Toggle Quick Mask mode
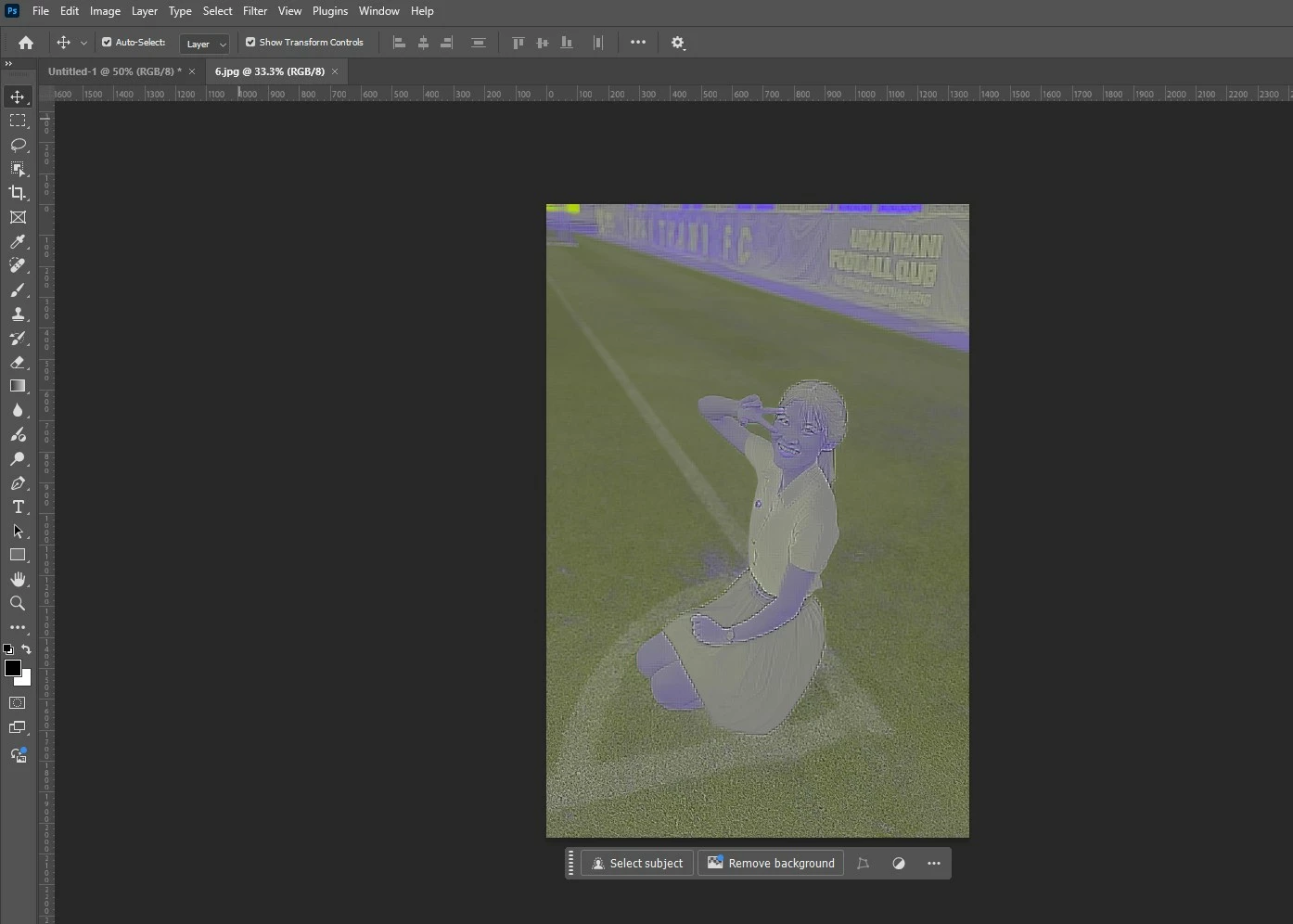Screen dimensions: 1293x924 point(18,703)
